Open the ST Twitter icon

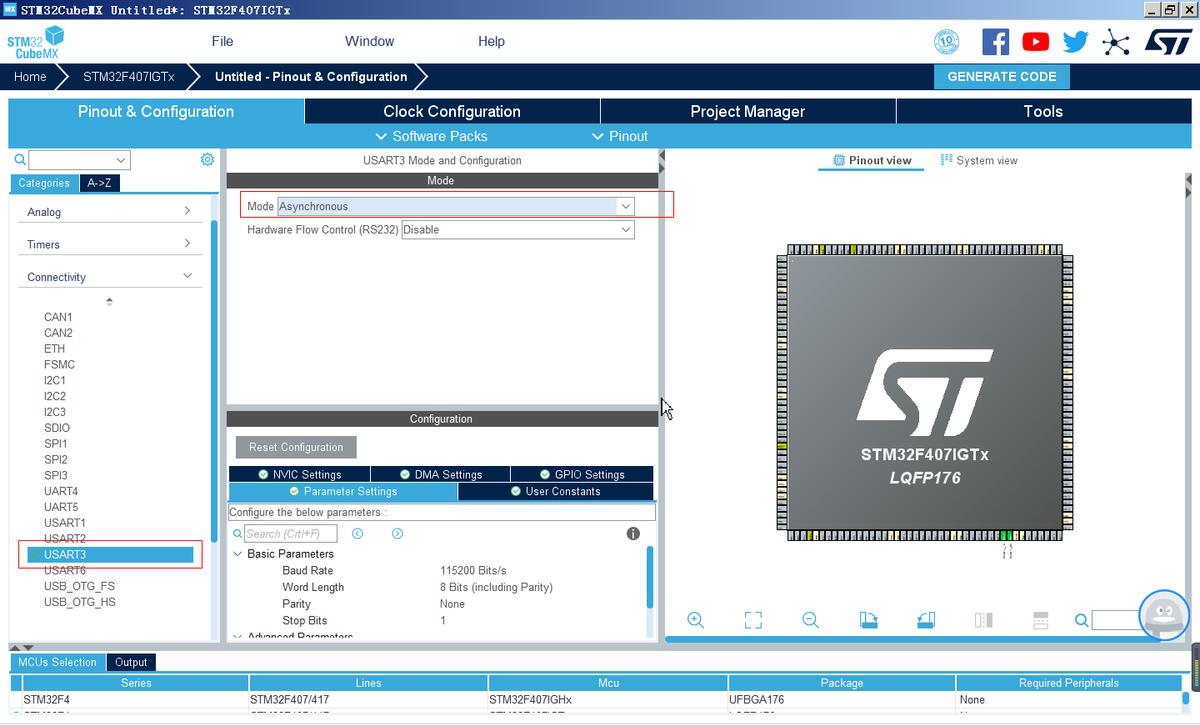[x=1076, y=42]
